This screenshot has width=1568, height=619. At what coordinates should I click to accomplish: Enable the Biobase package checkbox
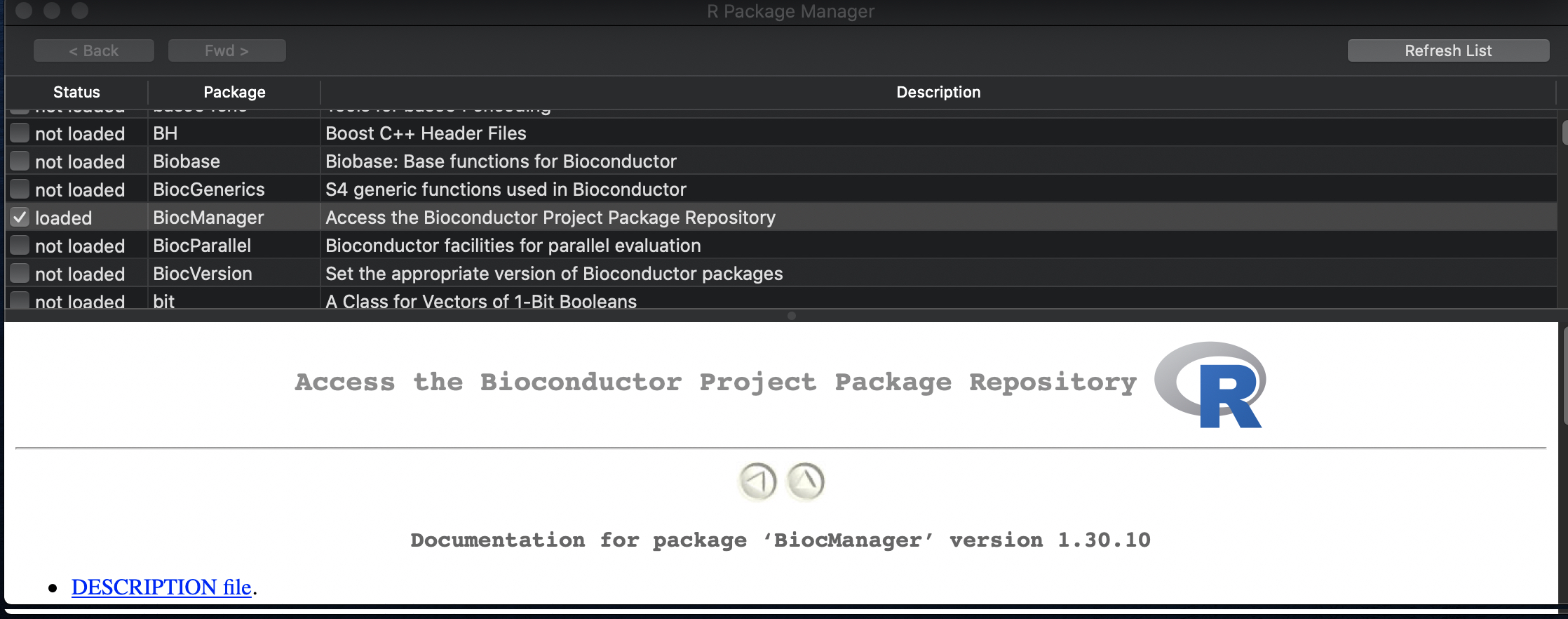click(20, 161)
